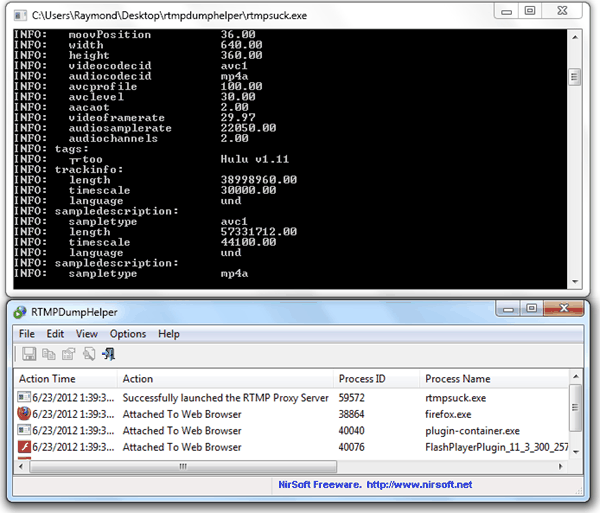Click the Copy selected items toolbar icon
This screenshot has width=600, height=513.
pyautogui.click(x=49, y=354)
